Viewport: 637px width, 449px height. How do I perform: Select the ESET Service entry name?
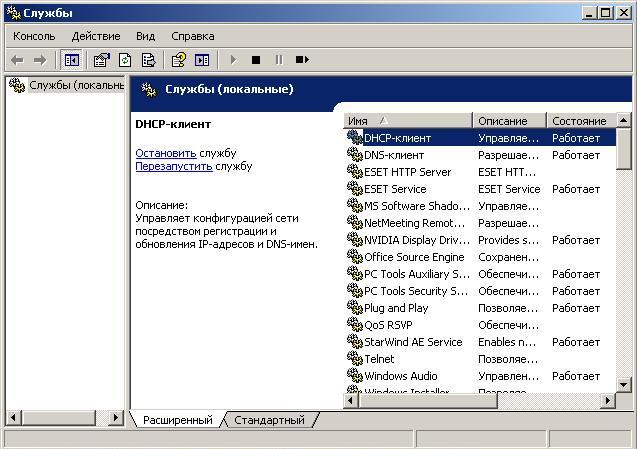(x=395, y=189)
